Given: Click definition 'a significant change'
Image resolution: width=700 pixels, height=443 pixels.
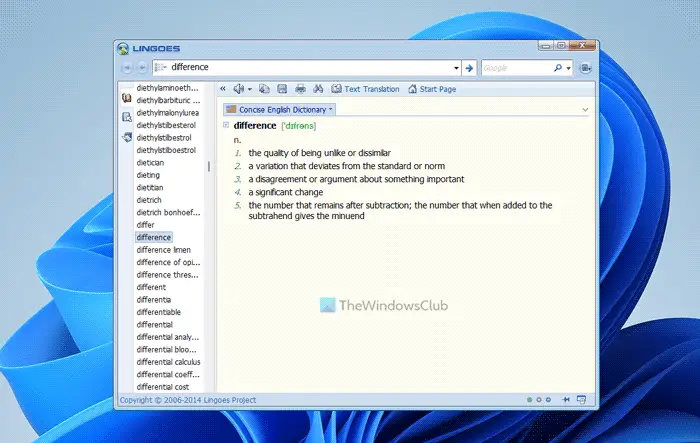Looking at the screenshot, I should pyautogui.click(x=286, y=192).
